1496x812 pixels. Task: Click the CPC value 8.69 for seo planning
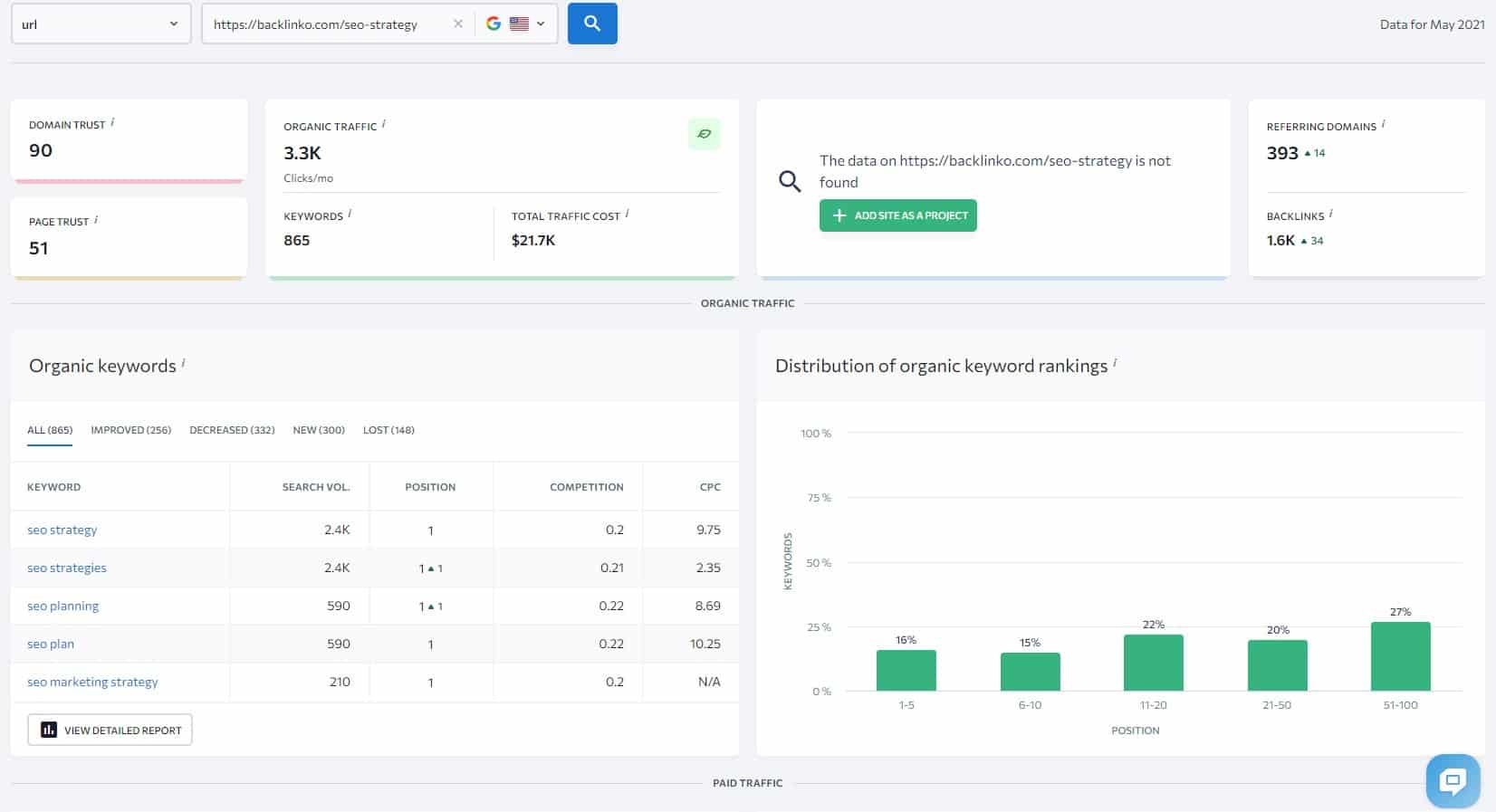(708, 606)
